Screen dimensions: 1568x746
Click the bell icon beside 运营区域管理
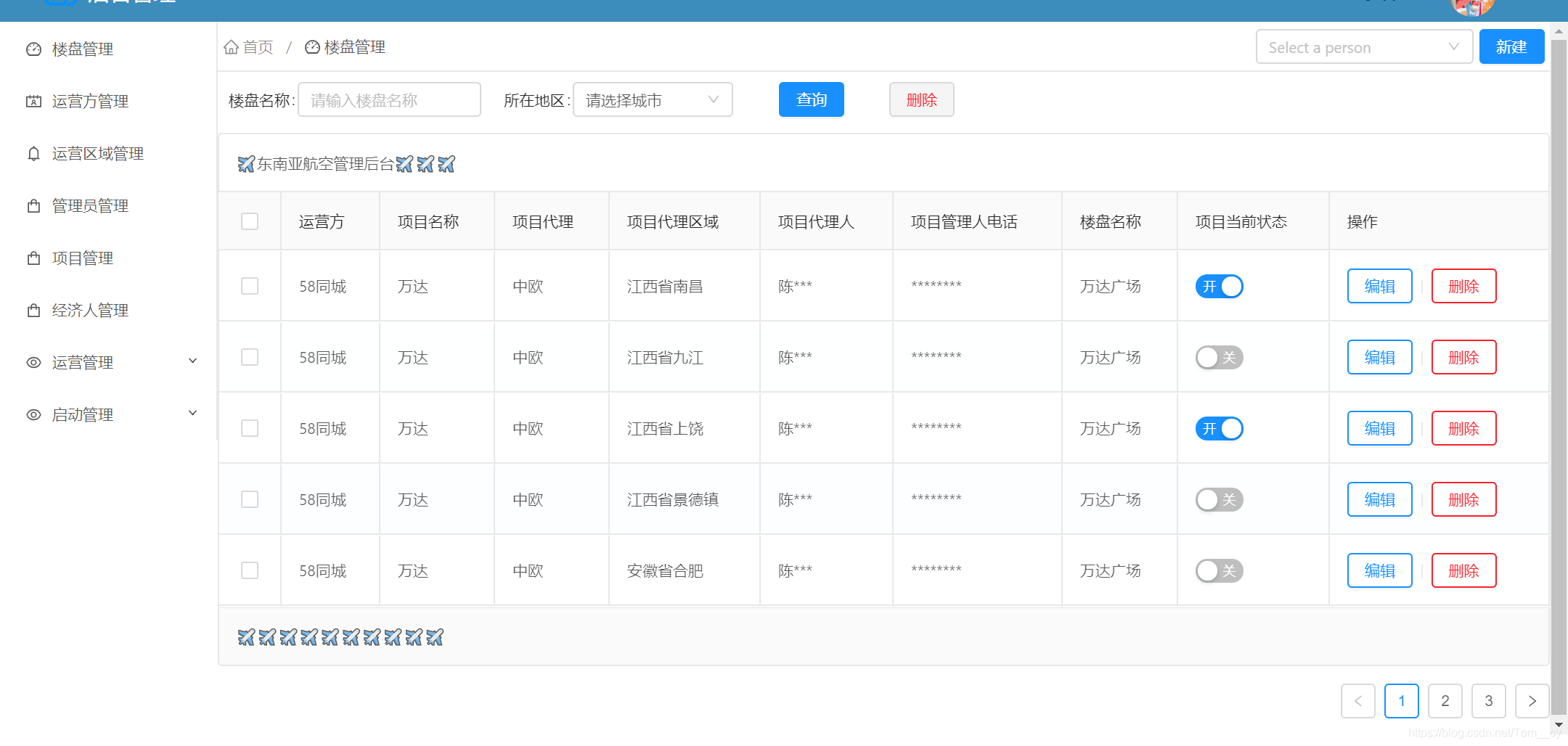(33, 153)
